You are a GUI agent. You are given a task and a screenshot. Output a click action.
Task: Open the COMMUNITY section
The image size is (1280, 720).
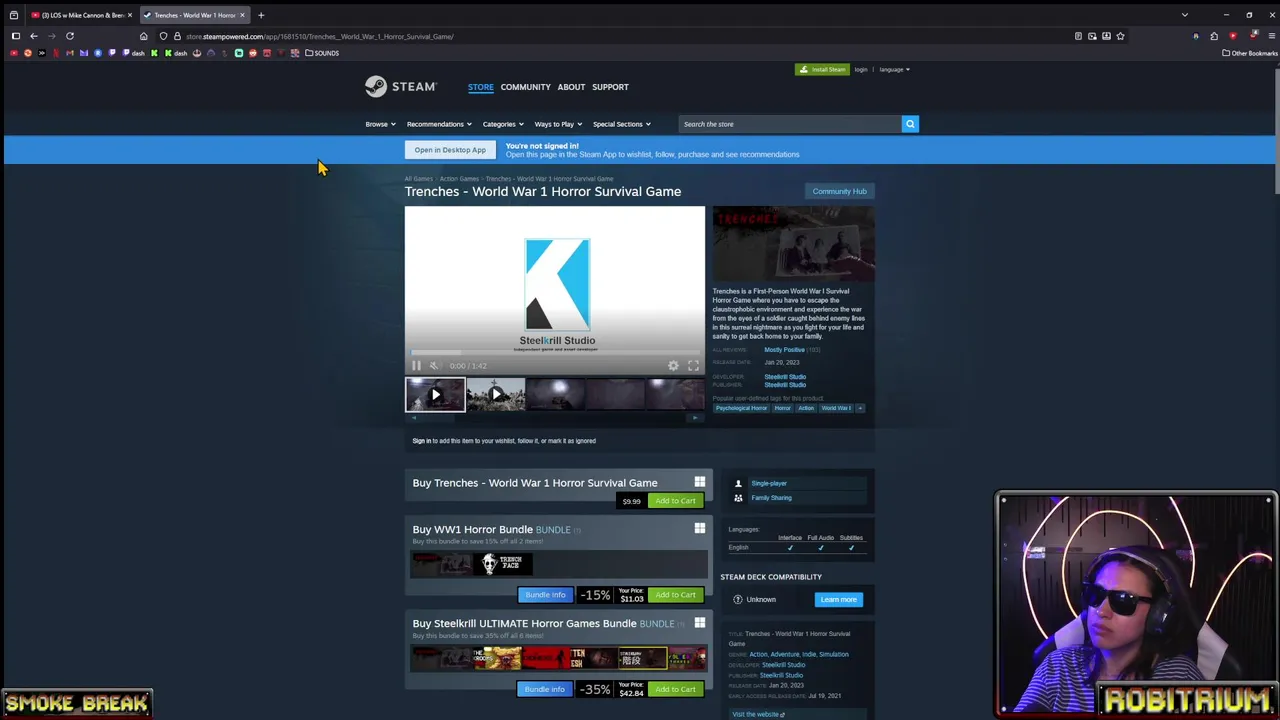coord(526,87)
